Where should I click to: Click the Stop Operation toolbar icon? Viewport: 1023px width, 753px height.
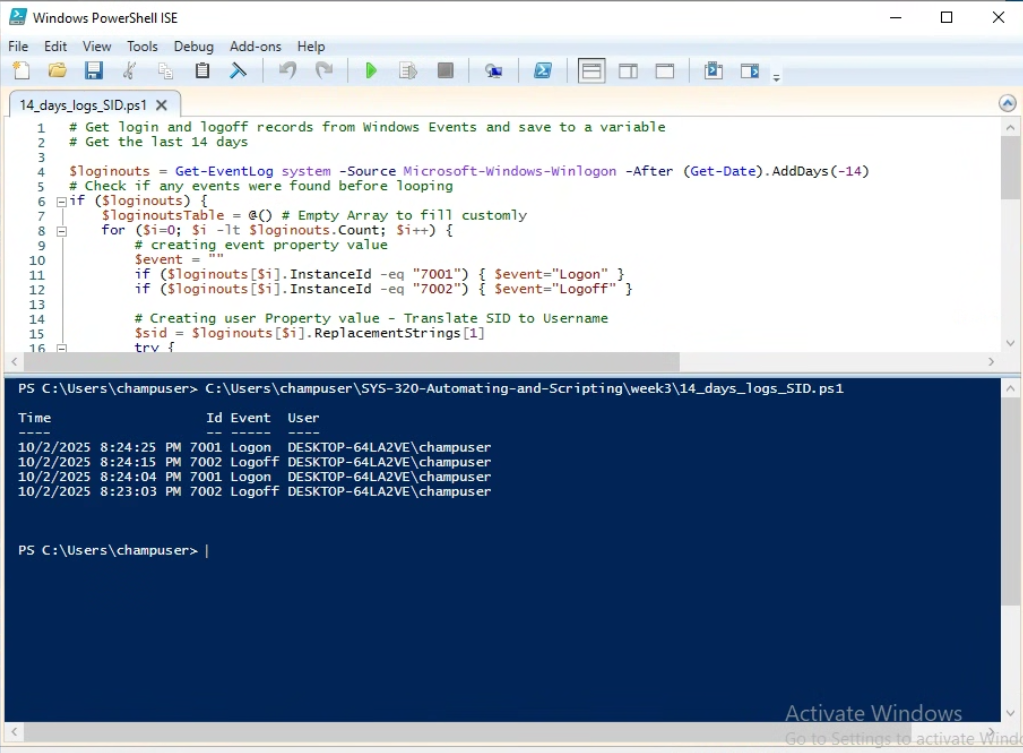[445, 71]
